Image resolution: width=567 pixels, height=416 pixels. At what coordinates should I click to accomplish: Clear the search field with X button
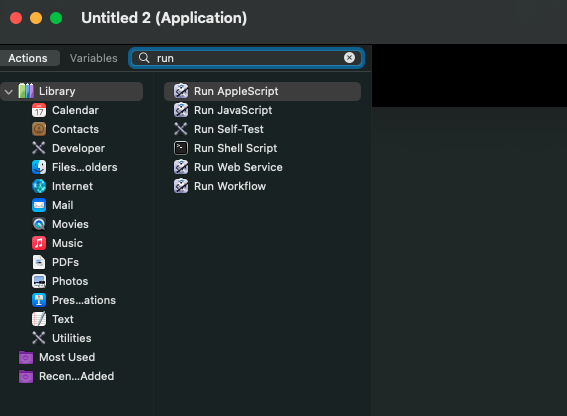(x=349, y=58)
